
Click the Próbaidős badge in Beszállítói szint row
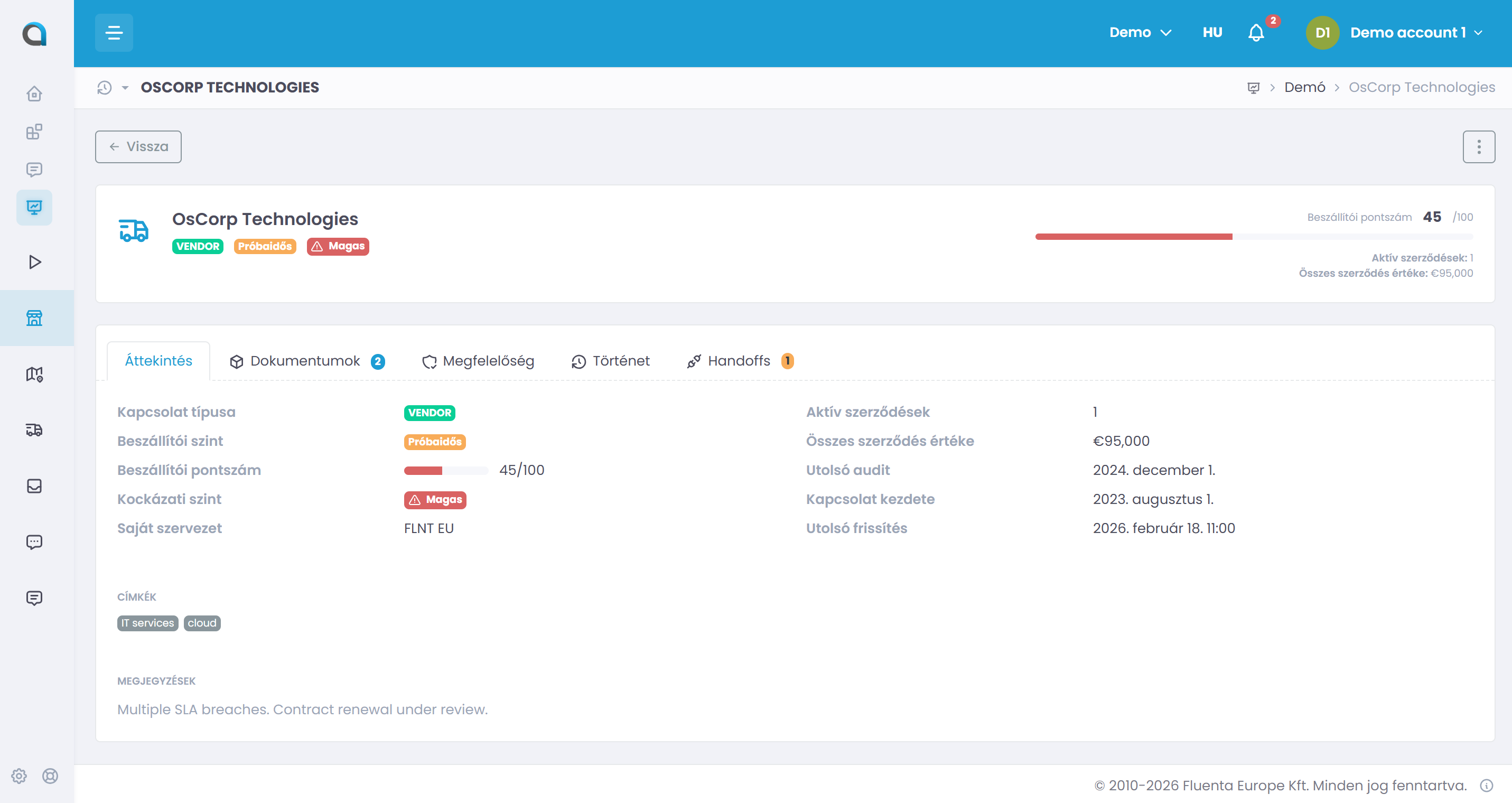click(x=435, y=442)
